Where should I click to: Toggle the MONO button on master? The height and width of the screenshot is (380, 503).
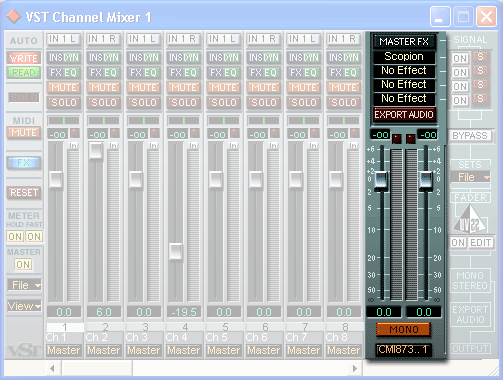(404, 329)
